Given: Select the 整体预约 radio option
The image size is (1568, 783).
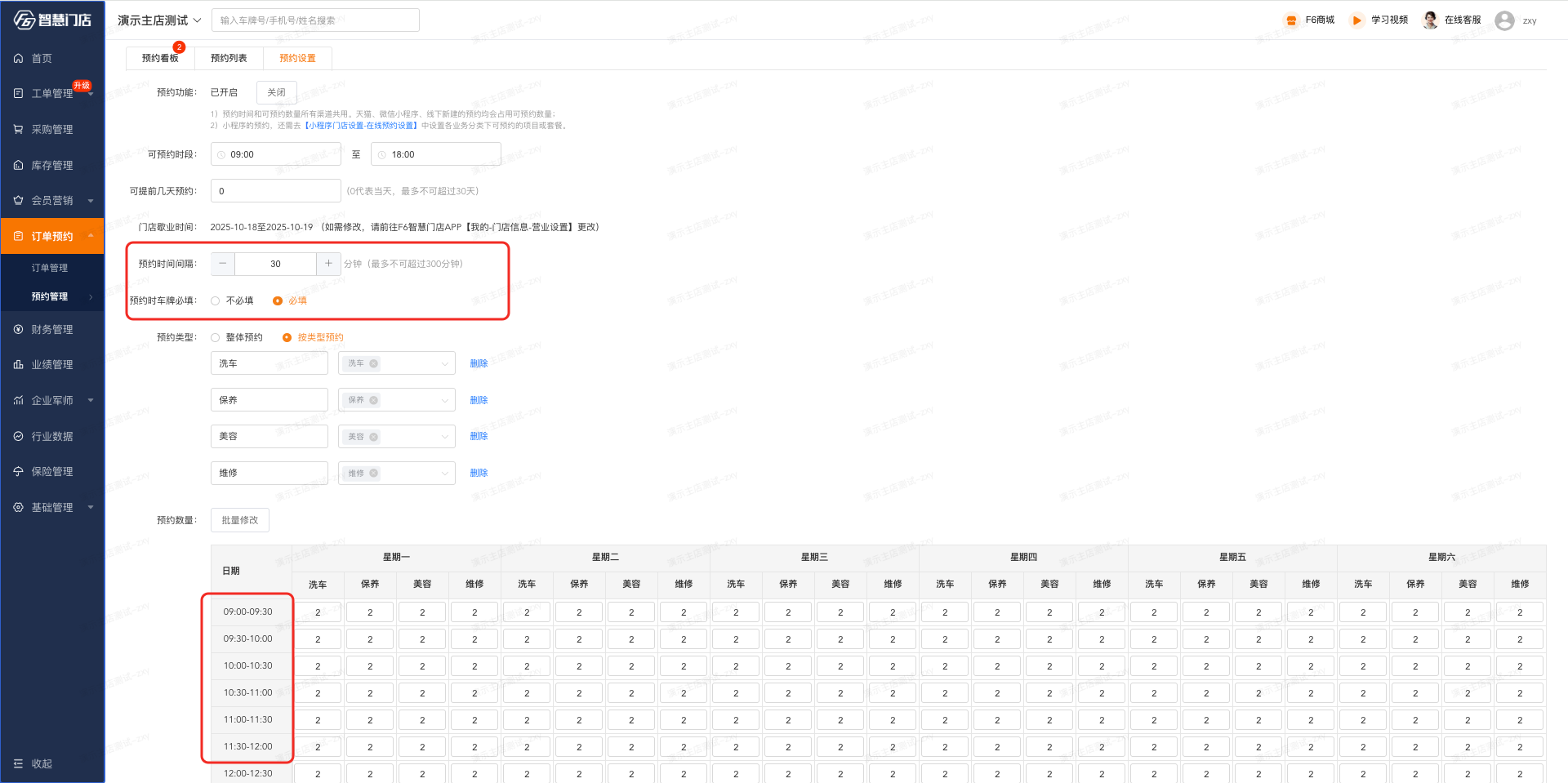Looking at the screenshot, I should [216, 338].
